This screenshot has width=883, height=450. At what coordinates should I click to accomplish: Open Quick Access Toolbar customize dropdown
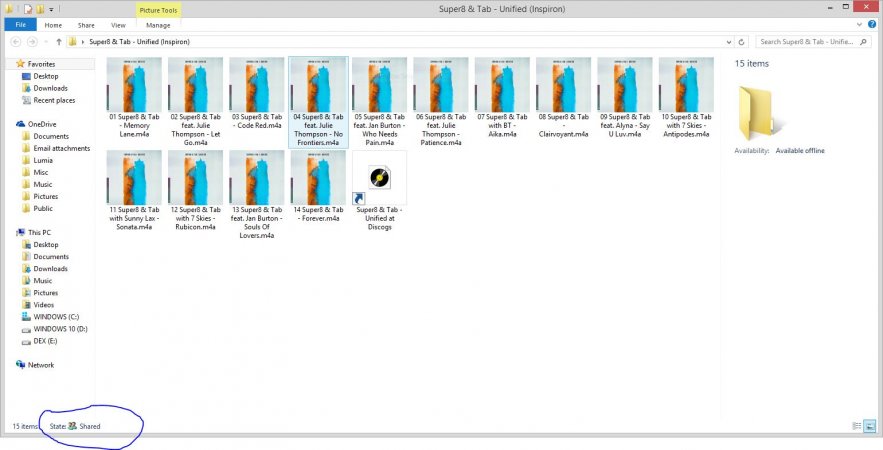pos(51,9)
